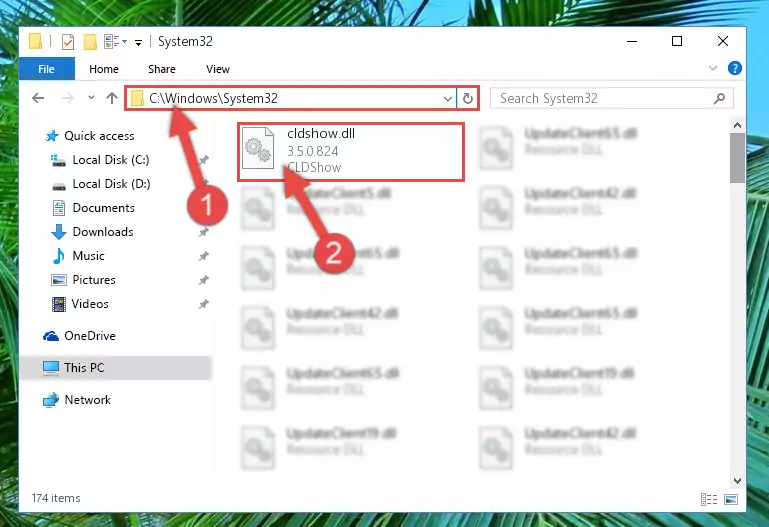Click the pin icon beside Pictures

[x=204, y=280]
